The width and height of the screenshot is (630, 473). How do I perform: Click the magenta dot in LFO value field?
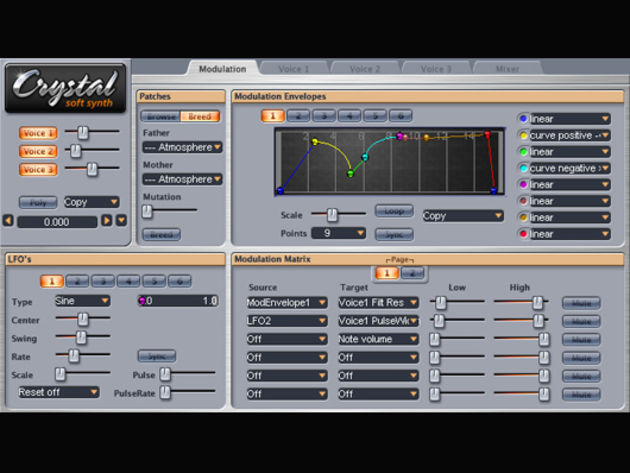(142, 301)
